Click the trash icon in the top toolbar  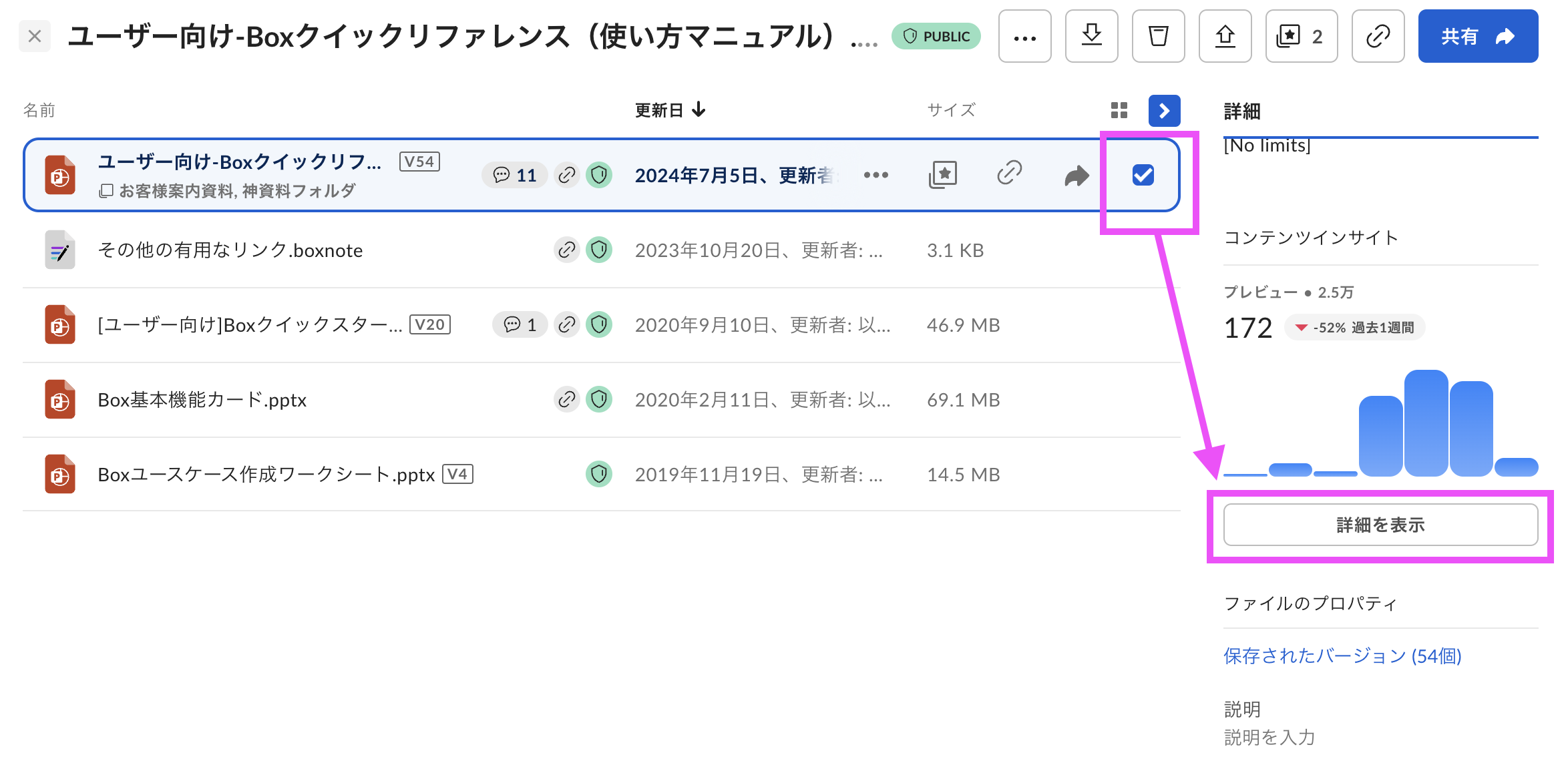[x=1158, y=36]
